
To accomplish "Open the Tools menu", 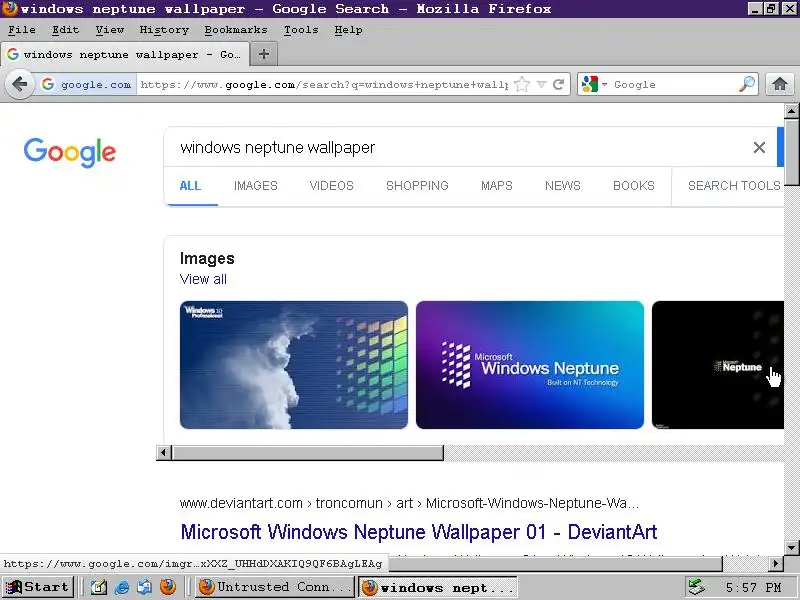I will click(x=301, y=30).
